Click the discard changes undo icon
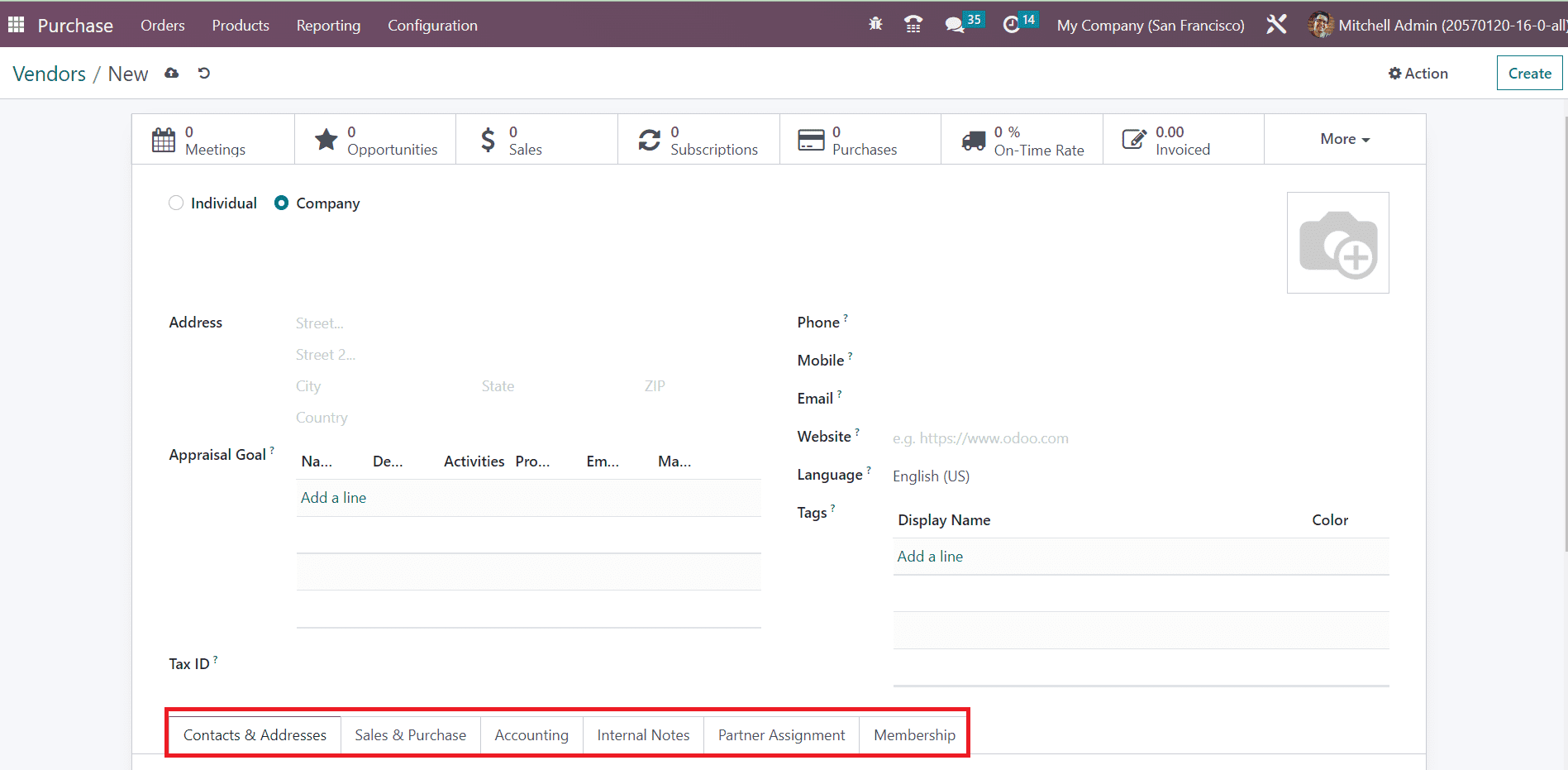This screenshot has height=770, width=1568. click(204, 74)
